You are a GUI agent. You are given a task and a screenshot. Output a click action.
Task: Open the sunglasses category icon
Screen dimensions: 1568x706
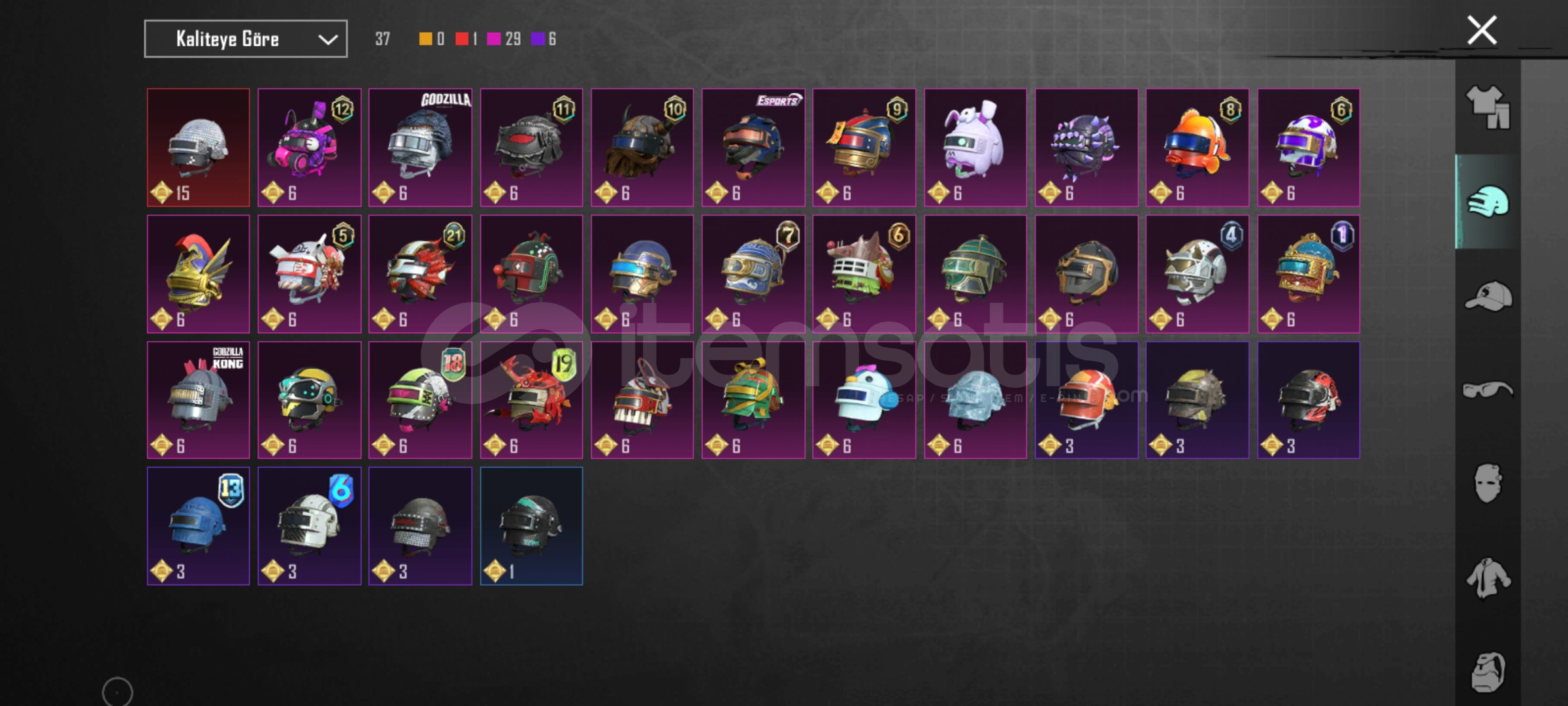pos(1488,390)
